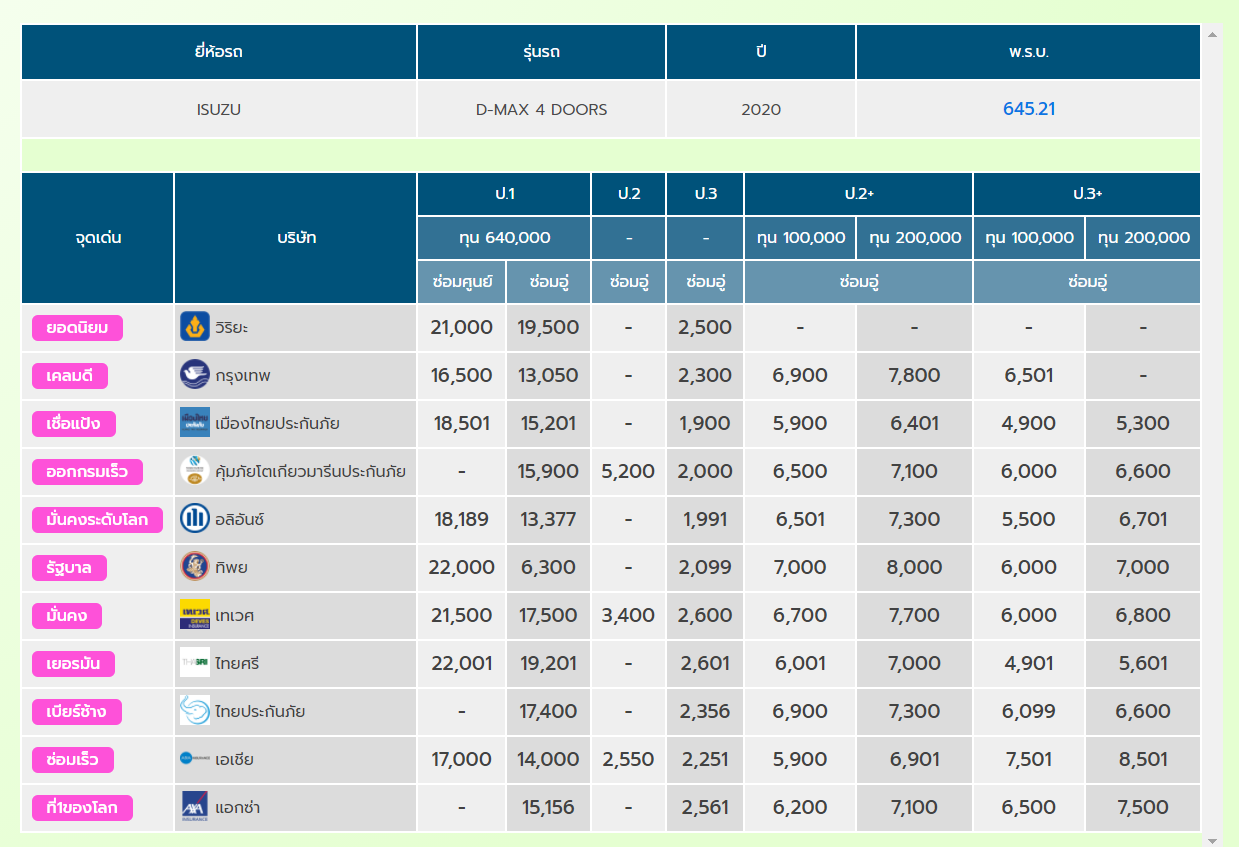Click the เคลมดี pink badge
Image resolution: width=1239 pixels, height=847 pixels.
pos(70,376)
